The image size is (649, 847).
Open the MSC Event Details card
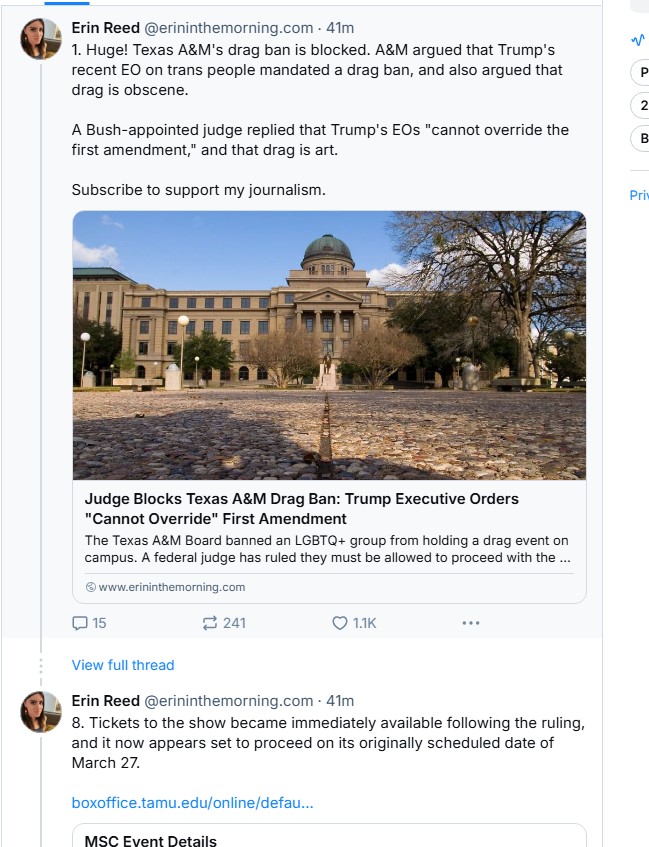tap(329, 837)
